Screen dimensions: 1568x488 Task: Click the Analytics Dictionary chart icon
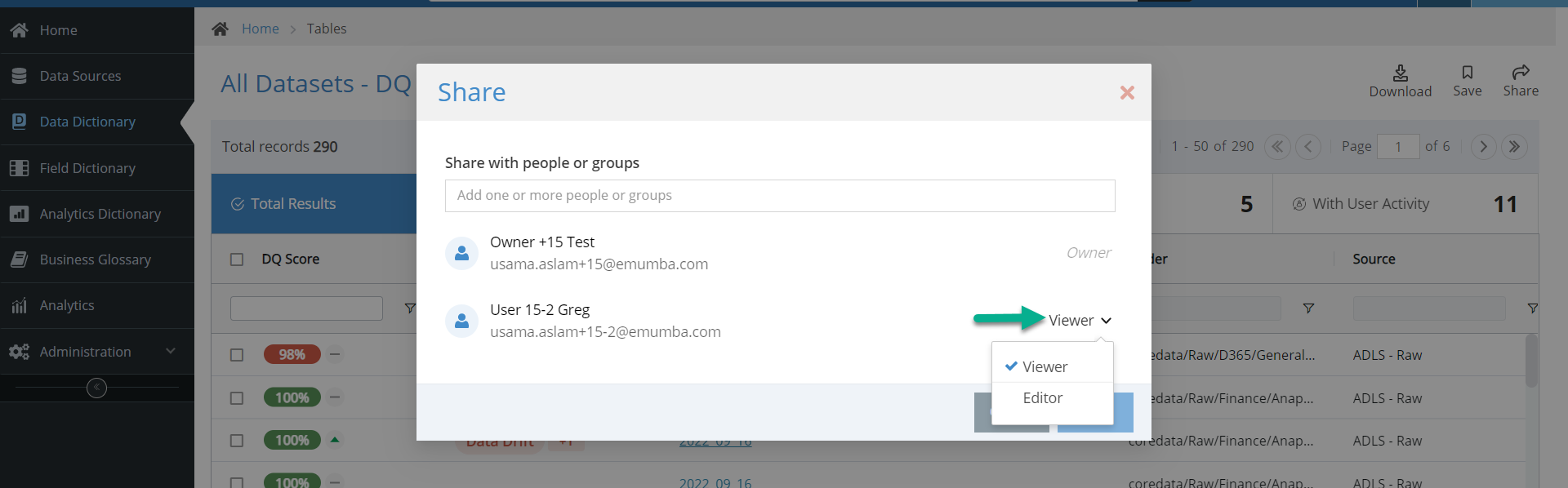tap(19, 214)
